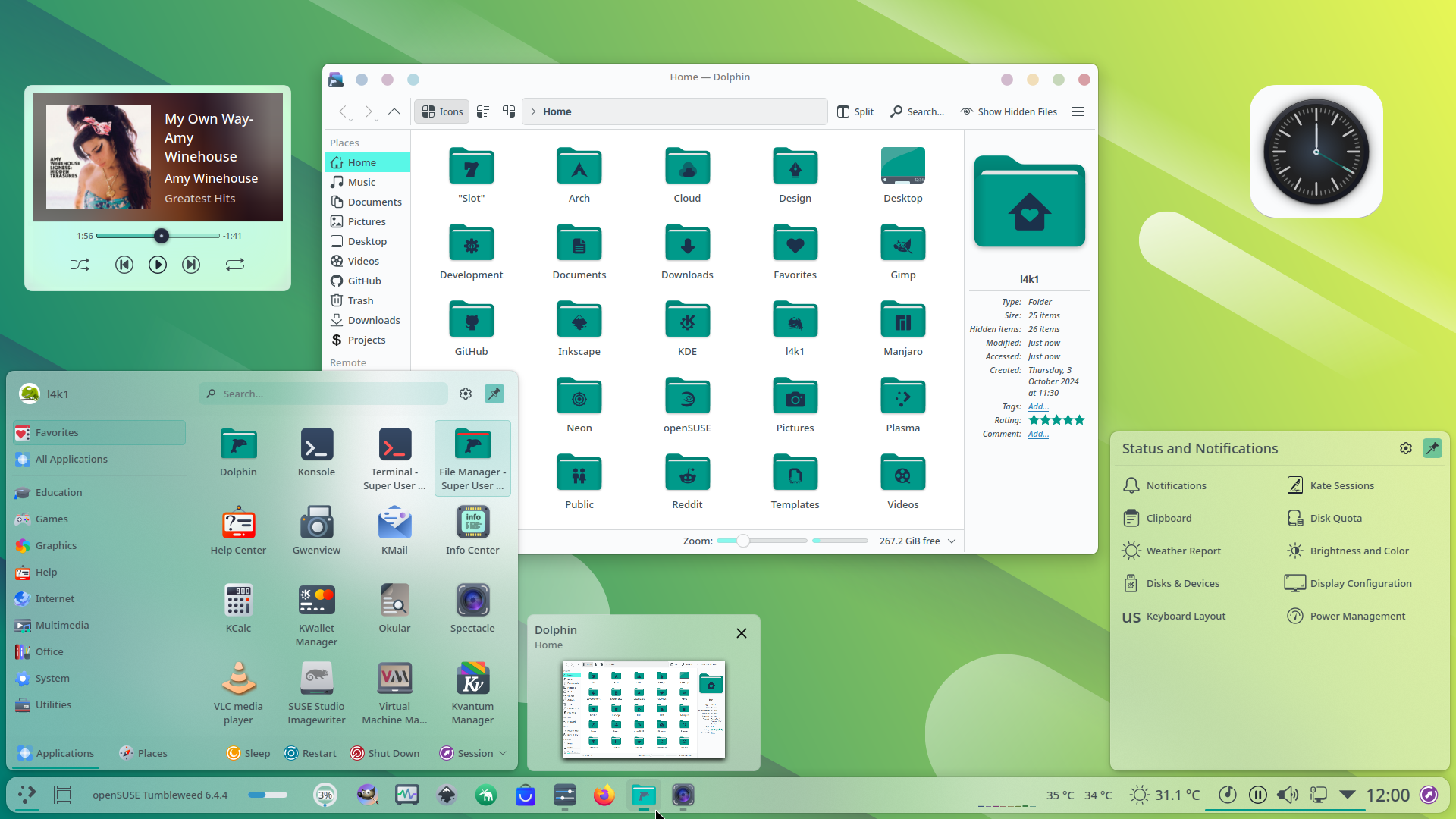
Task: Expand hidden system tray icons arrow
Action: pyautogui.click(x=1348, y=794)
